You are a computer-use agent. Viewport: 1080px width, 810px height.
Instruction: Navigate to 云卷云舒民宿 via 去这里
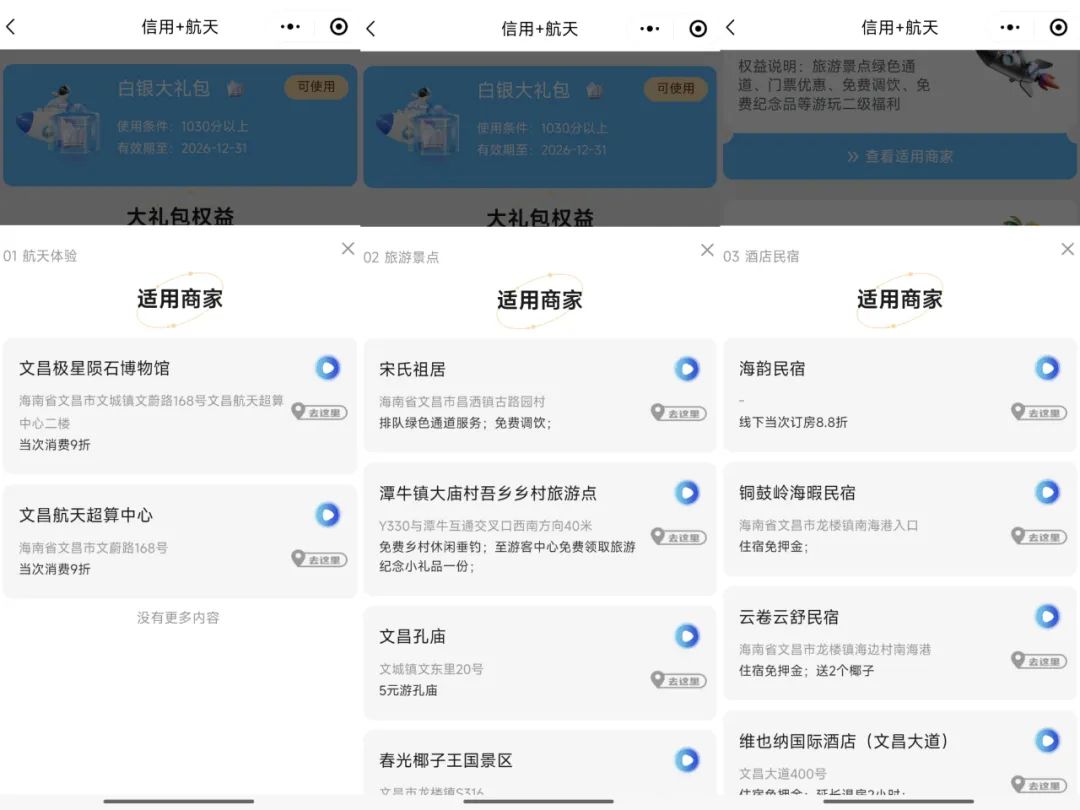[x=1039, y=661]
